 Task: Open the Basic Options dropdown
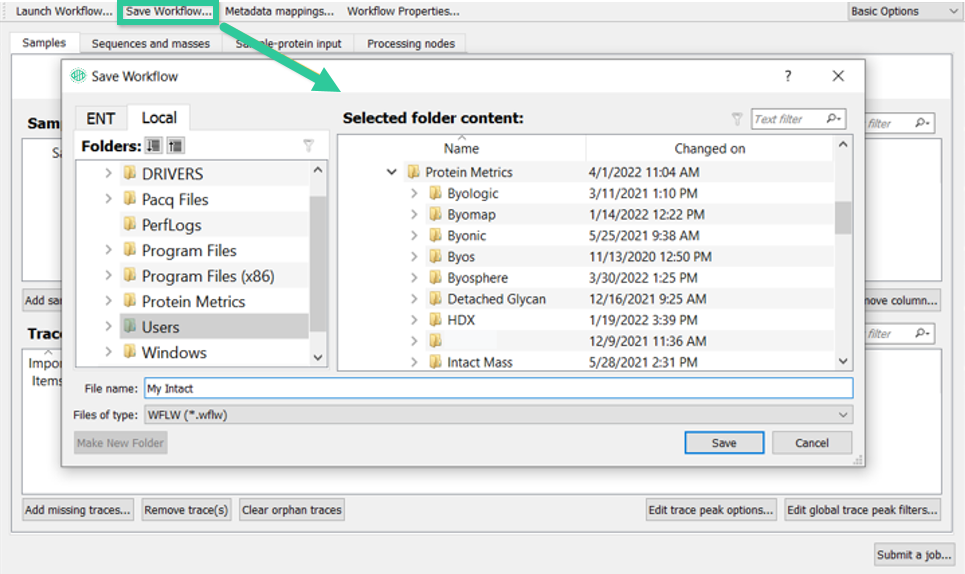(x=903, y=11)
